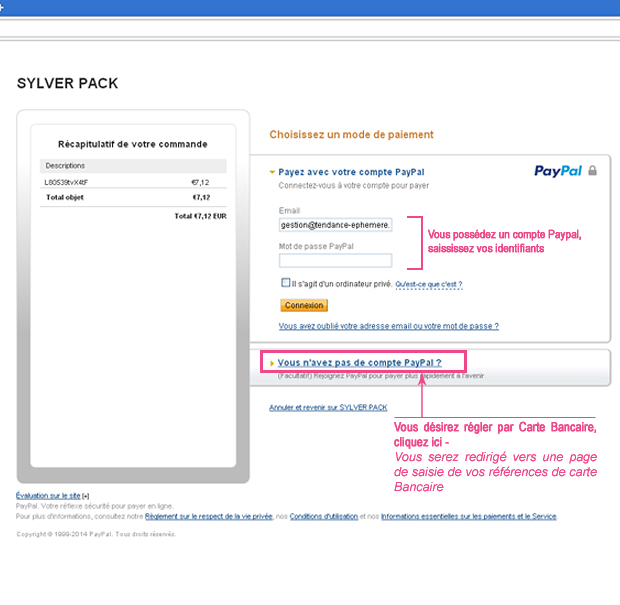Image resolution: width=620 pixels, height=605 pixels.
Task: Click Choisissez un mode de paiement heading
Action: 352,134
